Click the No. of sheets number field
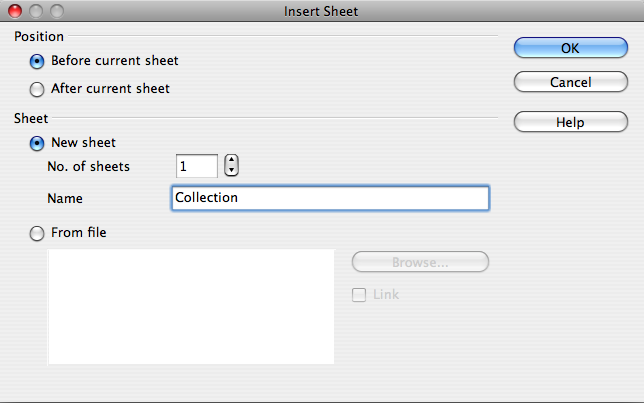644x403 pixels. coord(197,166)
